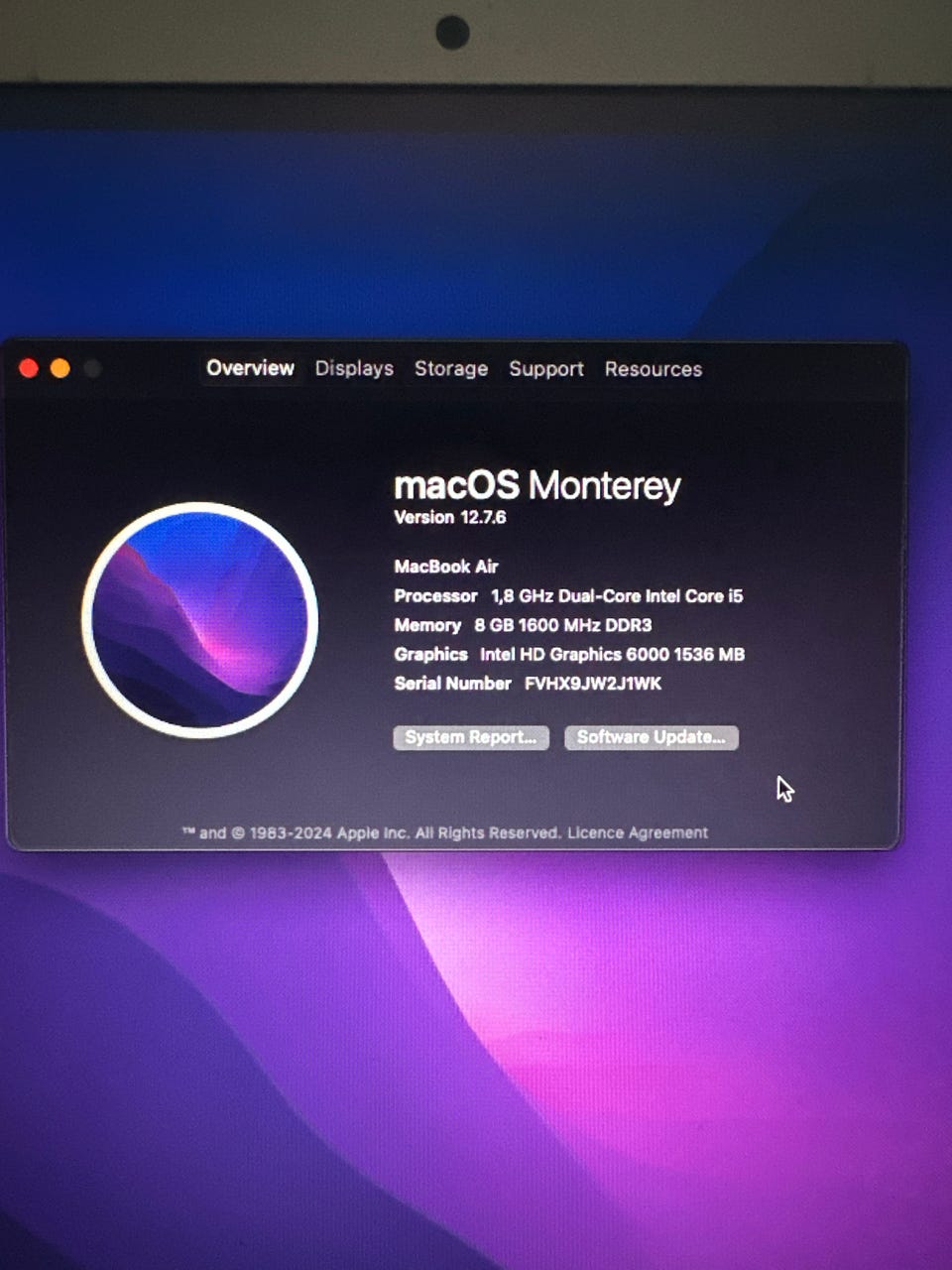Click the Graphics label
952x1270 pixels.
430,655
